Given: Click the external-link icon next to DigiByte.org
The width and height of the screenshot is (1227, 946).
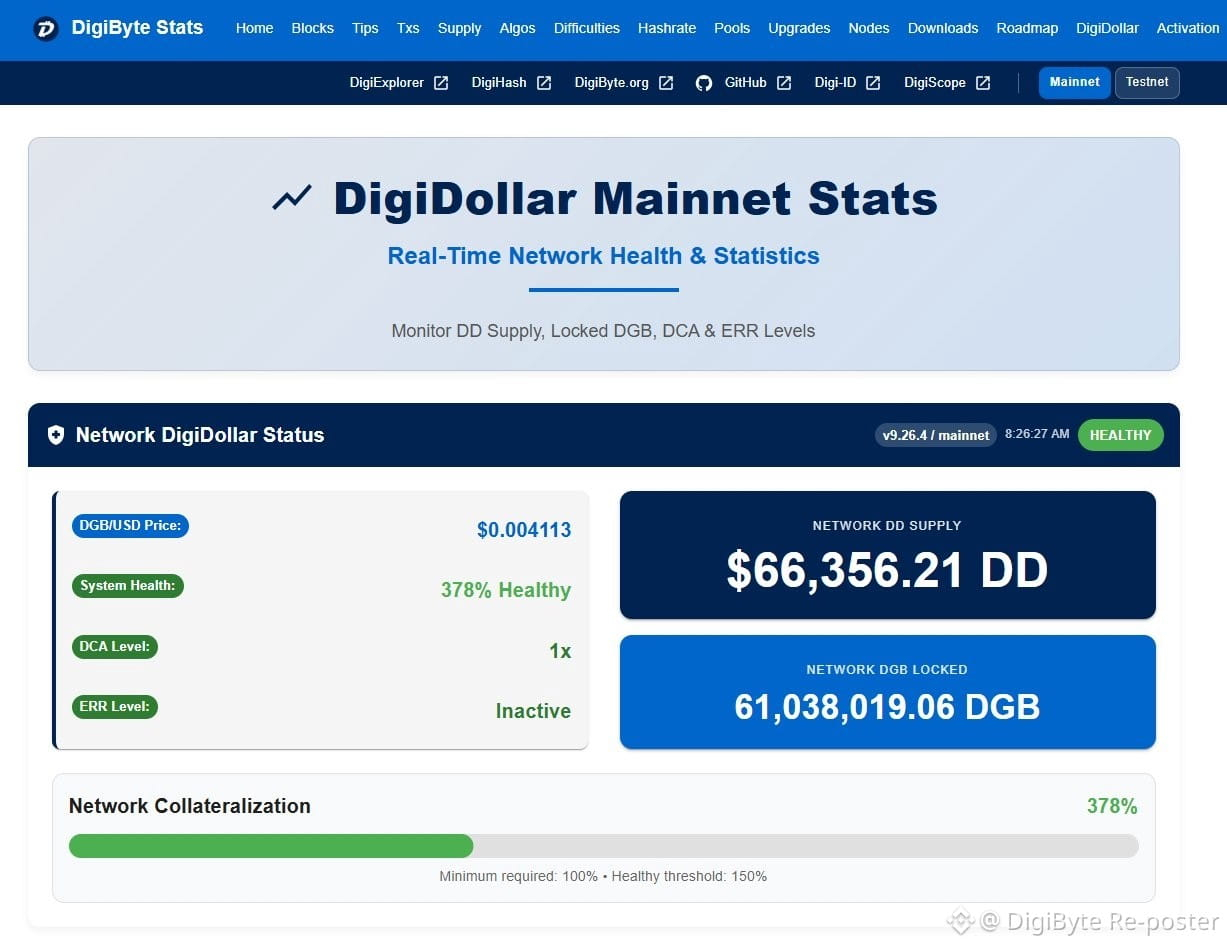Looking at the screenshot, I should point(666,83).
